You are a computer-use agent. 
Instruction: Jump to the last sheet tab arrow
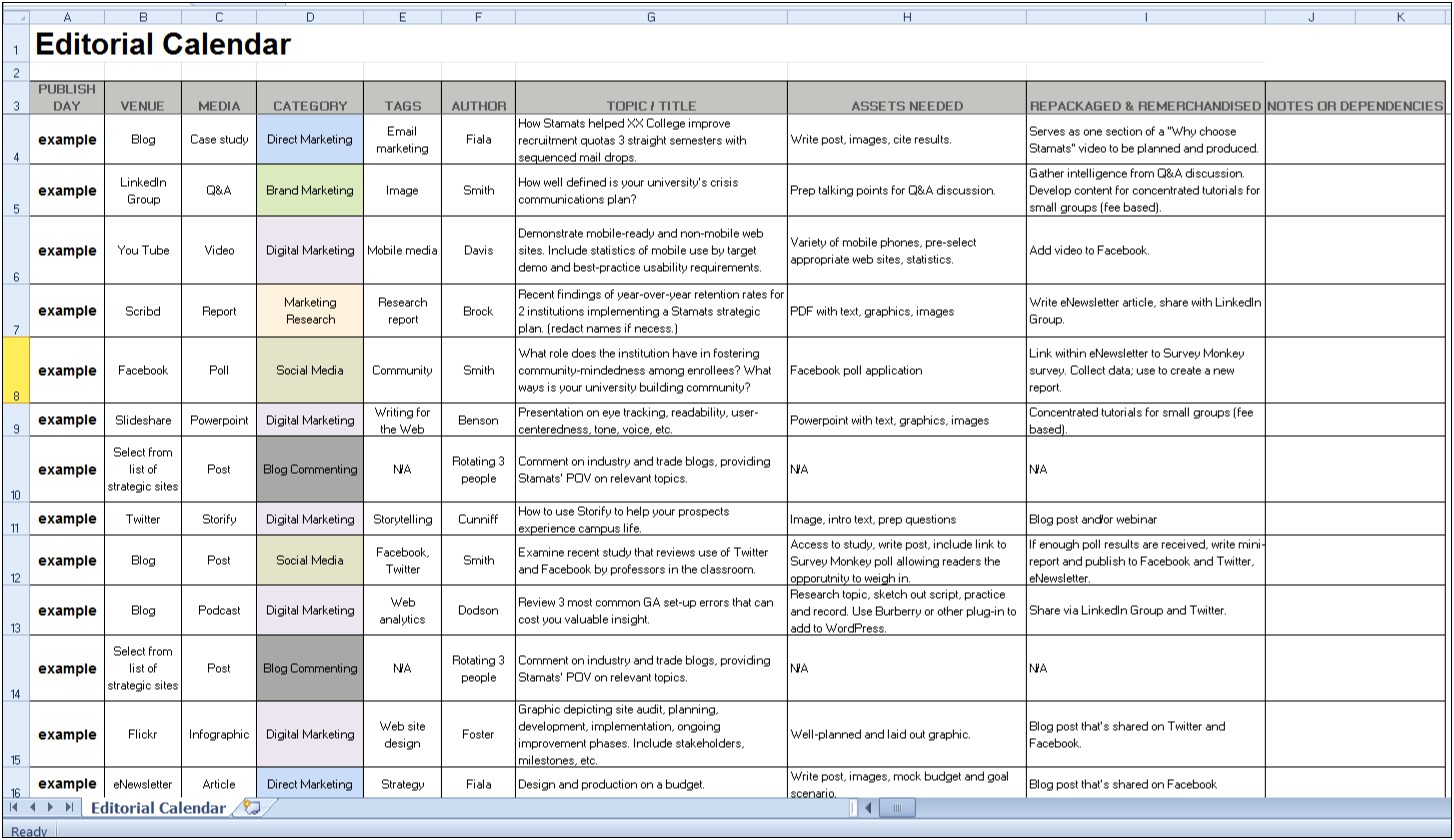69,807
